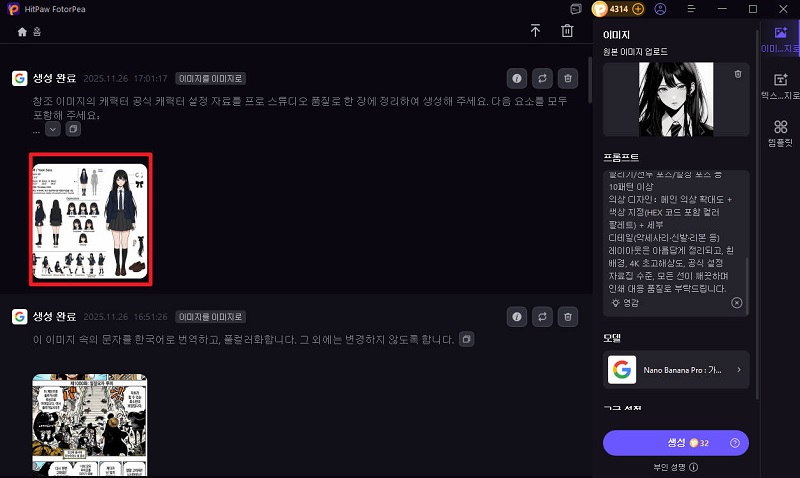This screenshot has height=478, width=800.
Task: Click the Generate button costing 32 credits
Action: 676,443
